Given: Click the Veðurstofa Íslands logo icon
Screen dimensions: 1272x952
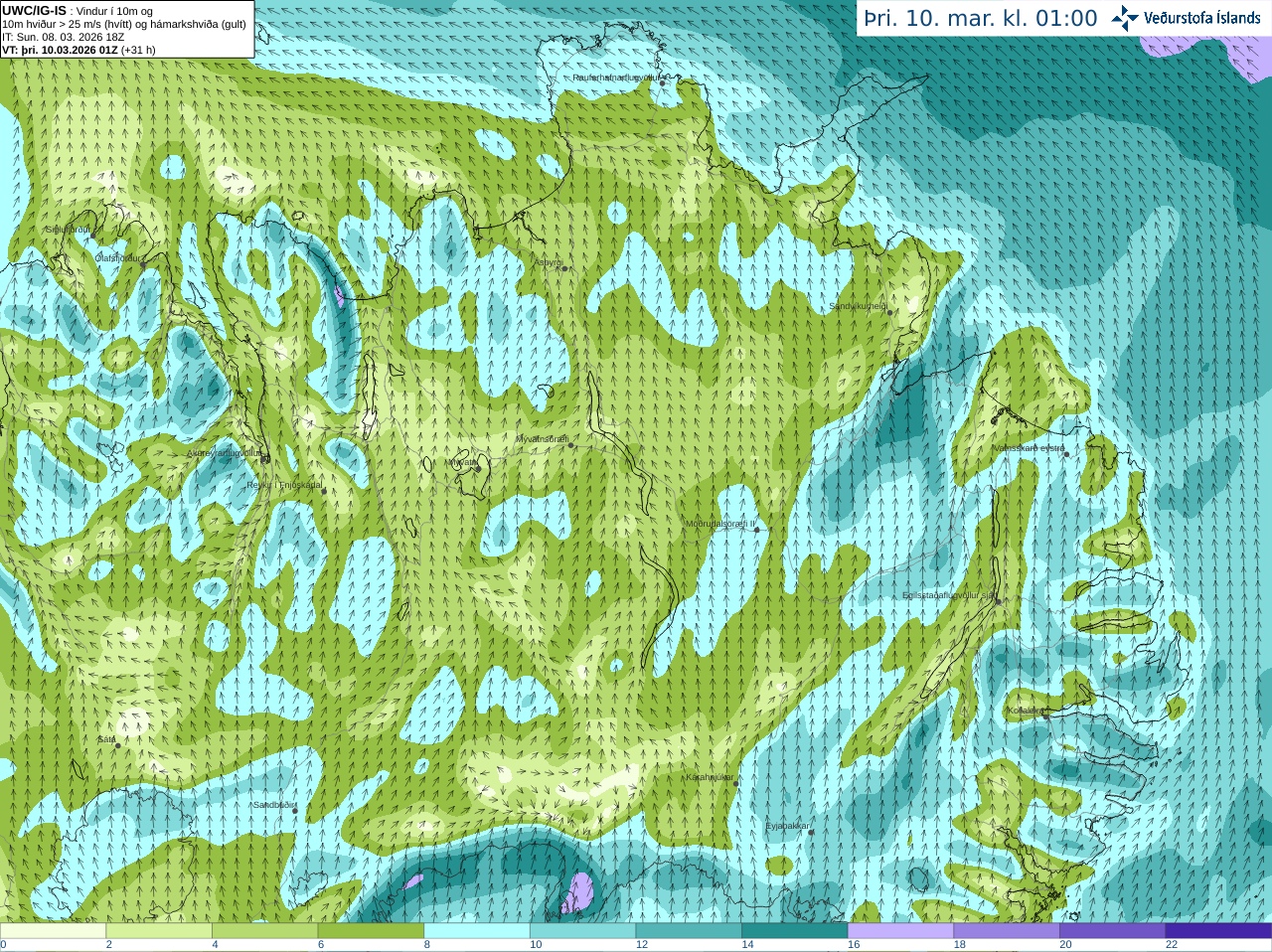Looking at the screenshot, I should 1125,18.
